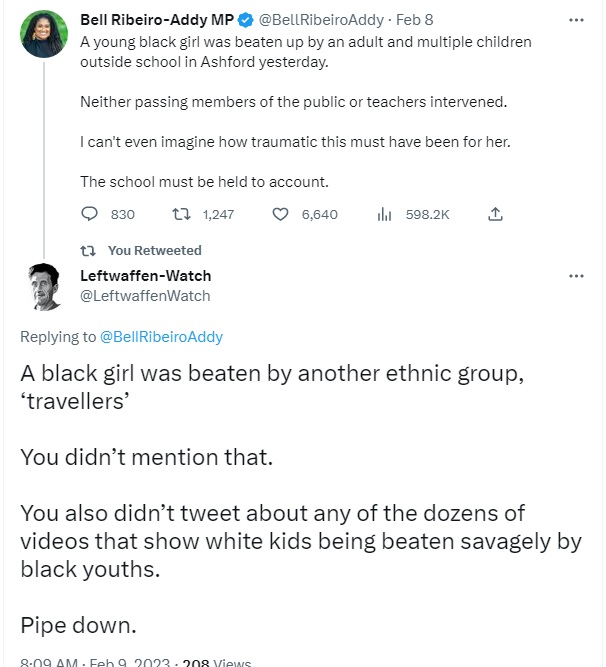Viewport: 606px width, 667px height.
Task: Click the @LeftwaffenWatch handle
Action: (145, 295)
